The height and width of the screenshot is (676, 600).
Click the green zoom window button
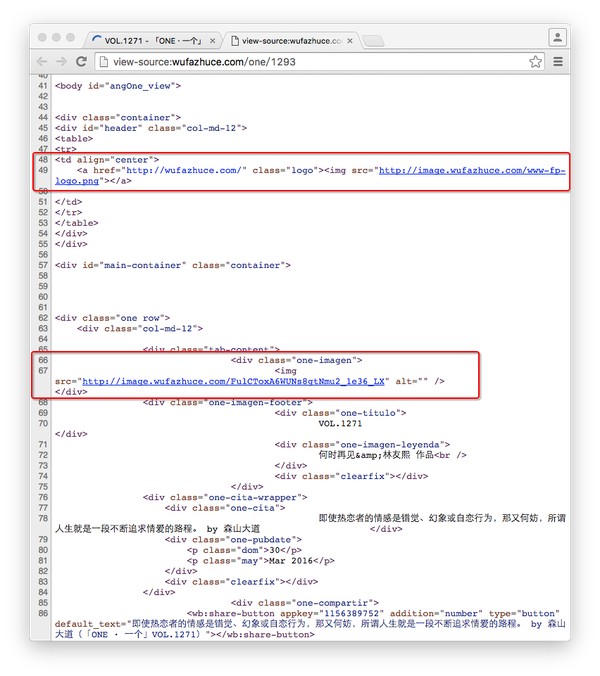[72, 37]
